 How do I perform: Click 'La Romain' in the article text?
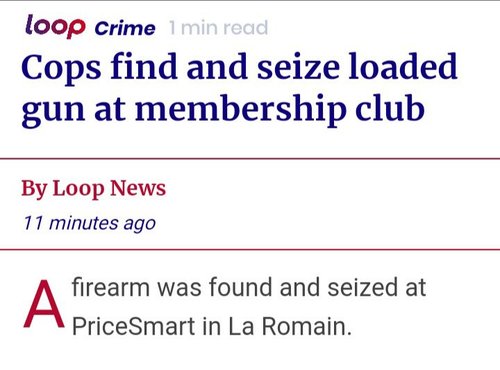pyautogui.click(x=290, y=326)
